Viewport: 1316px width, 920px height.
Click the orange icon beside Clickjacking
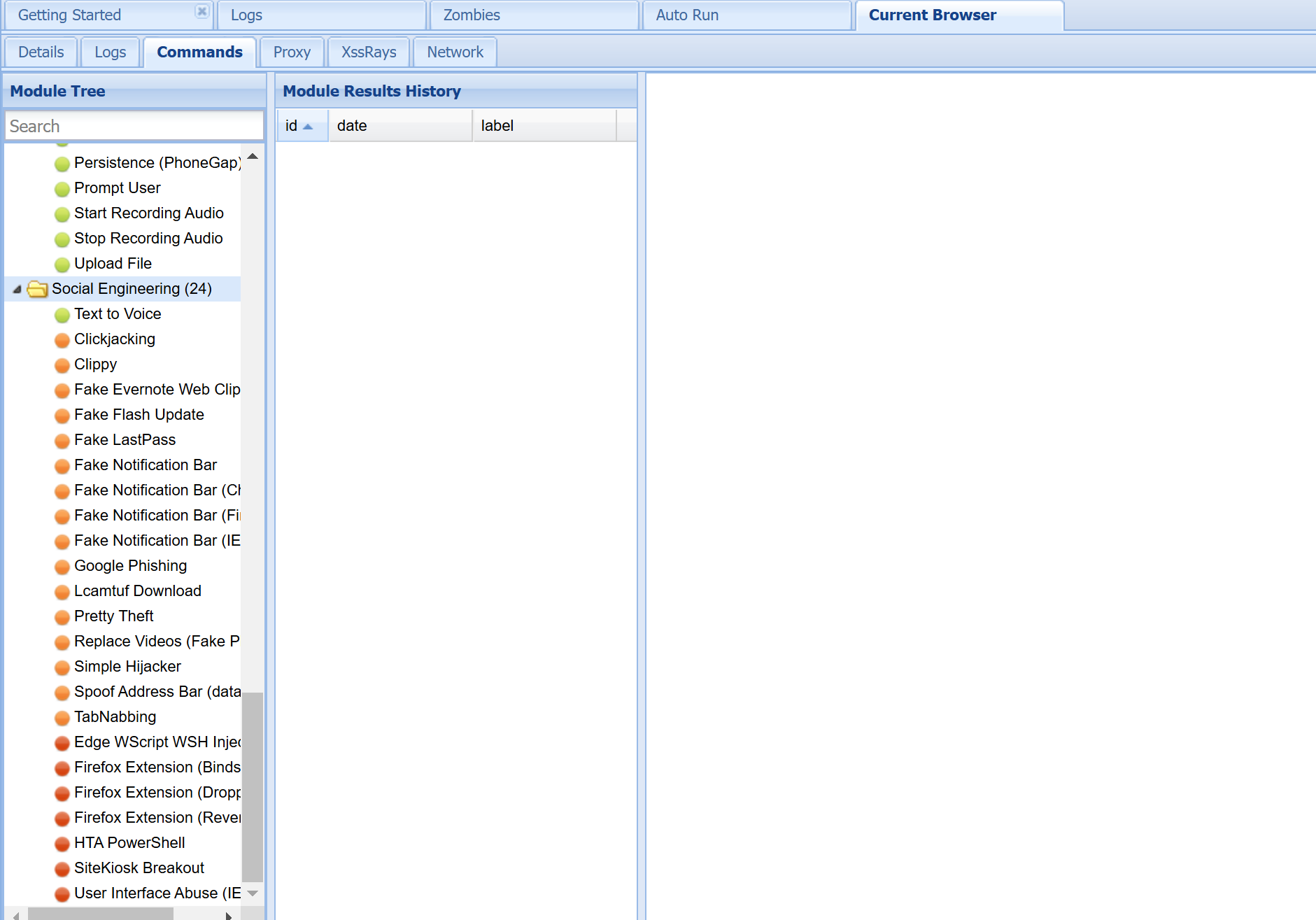[x=62, y=340]
